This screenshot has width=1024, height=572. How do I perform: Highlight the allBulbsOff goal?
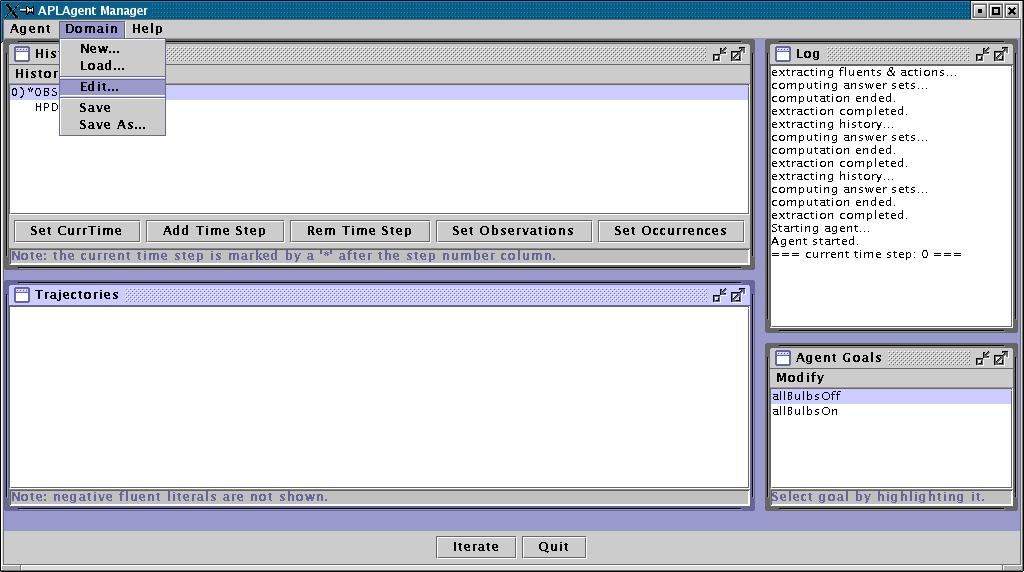pyautogui.click(x=806, y=396)
